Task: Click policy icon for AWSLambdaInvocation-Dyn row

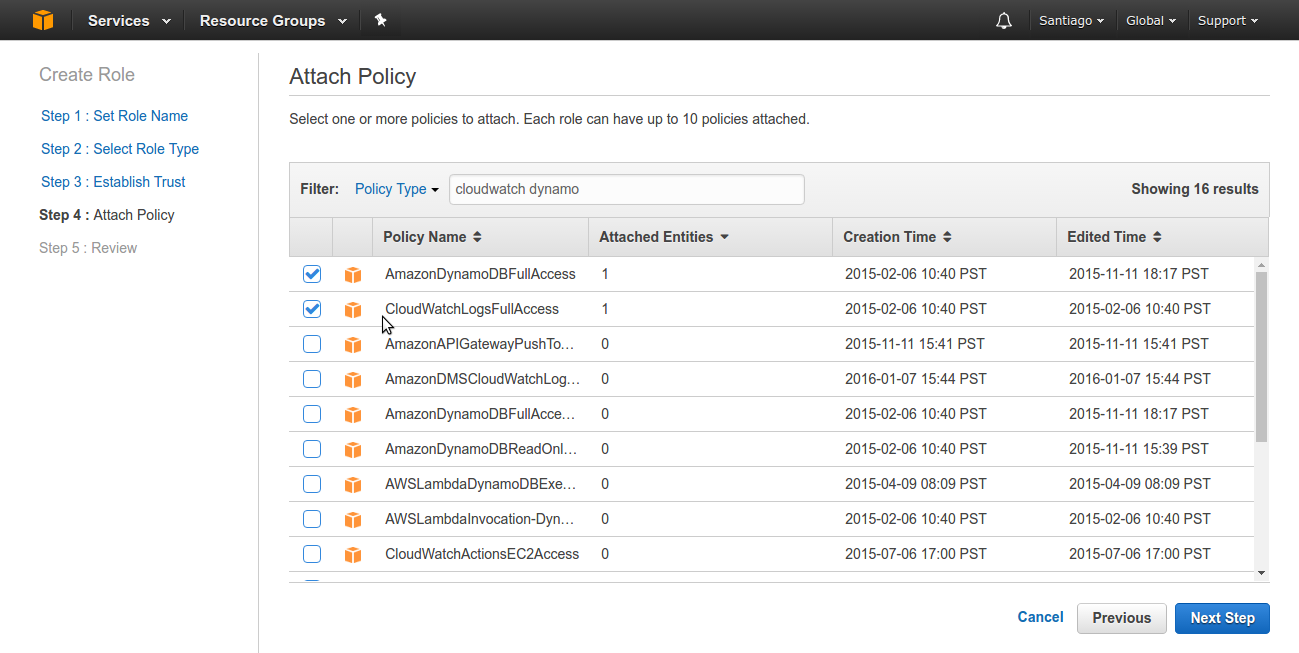Action: 352,519
